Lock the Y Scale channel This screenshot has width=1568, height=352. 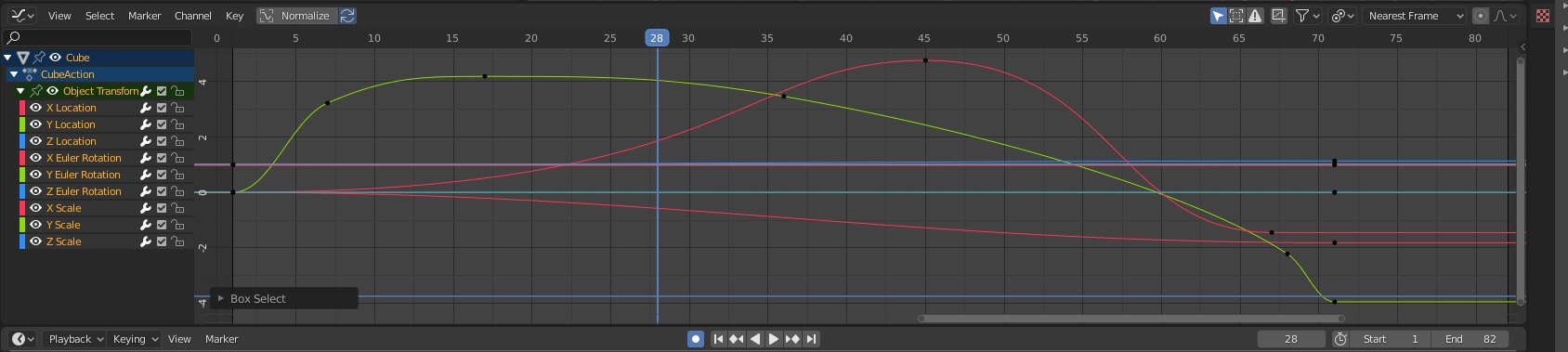point(177,225)
